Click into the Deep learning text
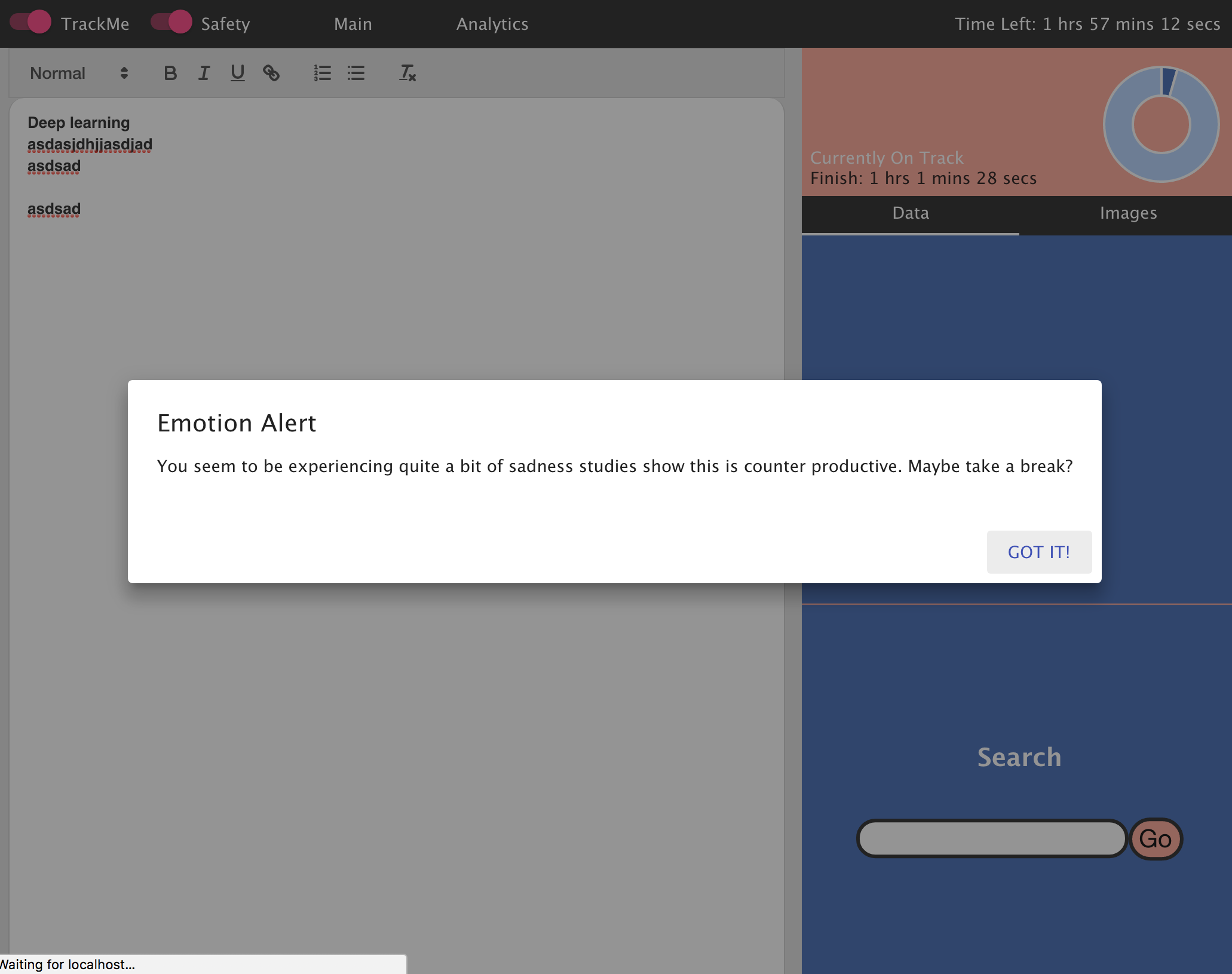1232x974 pixels. (x=78, y=122)
